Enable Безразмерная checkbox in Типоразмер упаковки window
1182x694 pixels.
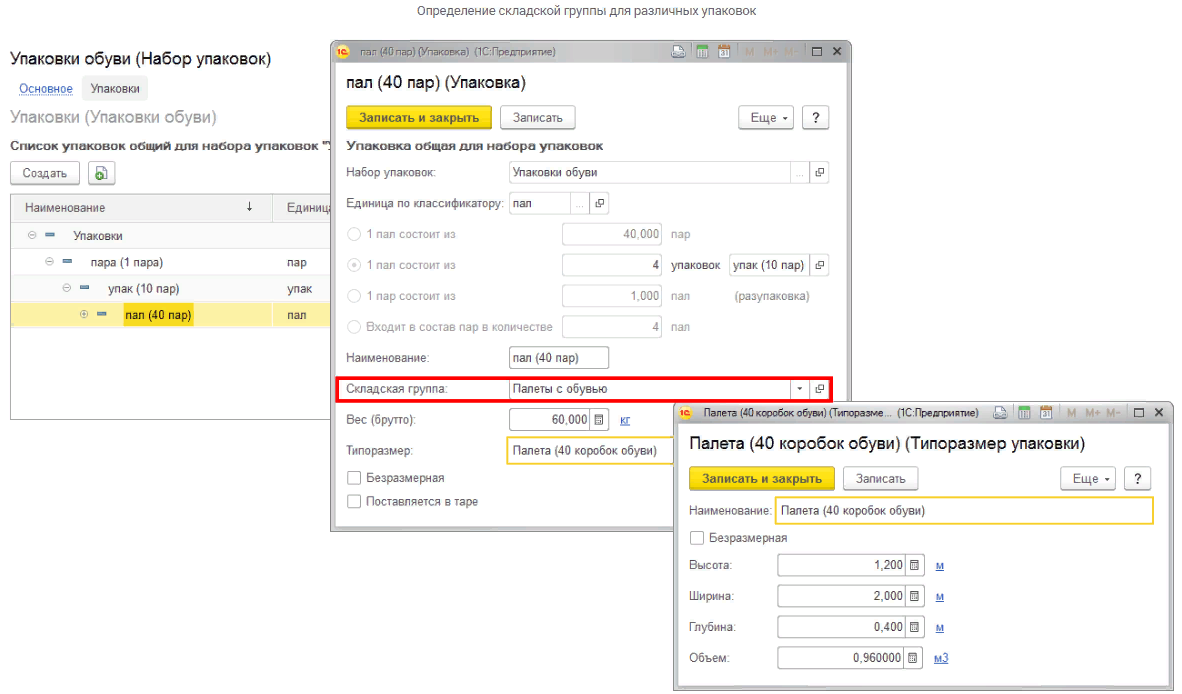697,538
